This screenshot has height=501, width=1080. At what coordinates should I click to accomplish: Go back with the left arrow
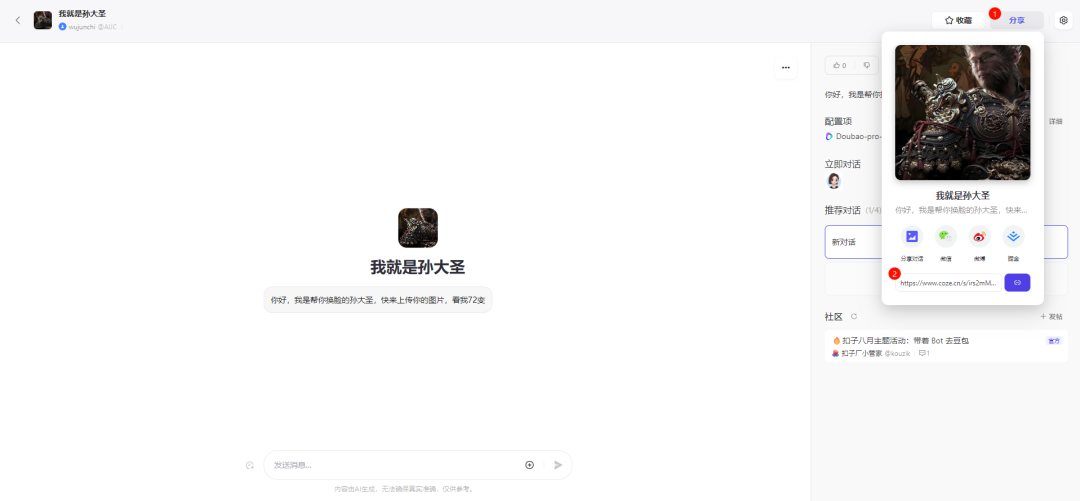pyautogui.click(x=18, y=20)
